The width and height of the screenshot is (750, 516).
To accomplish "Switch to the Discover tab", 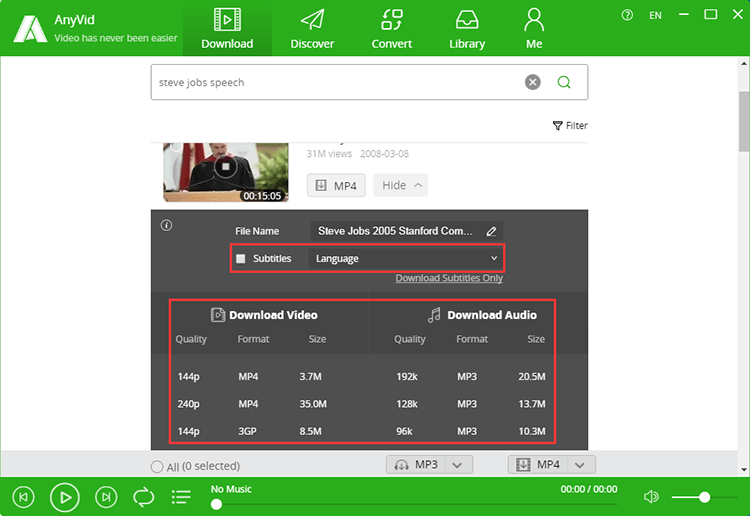I will click(x=312, y=29).
